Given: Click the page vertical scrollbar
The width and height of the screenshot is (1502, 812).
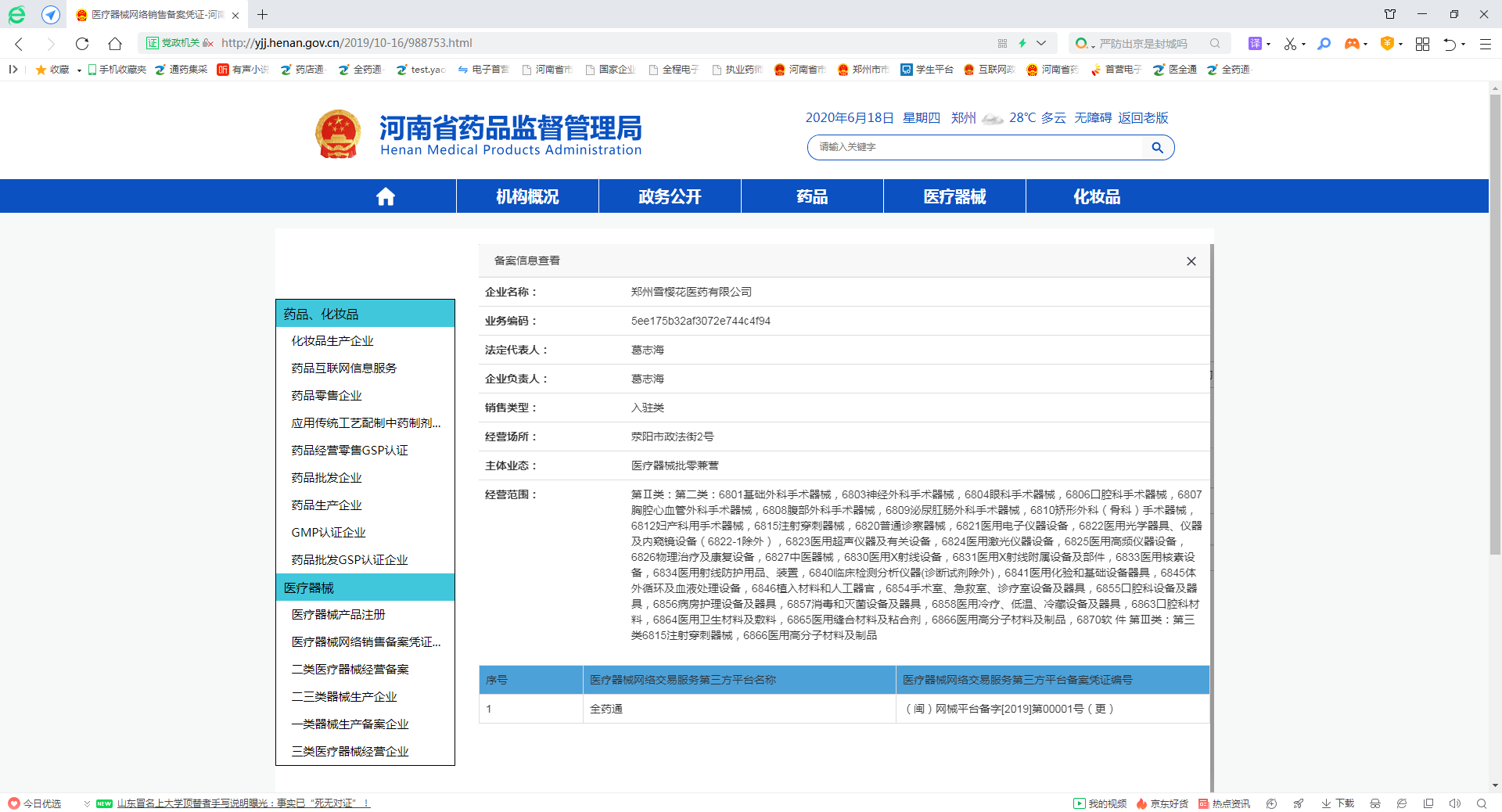Looking at the screenshot, I should [1495, 325].
